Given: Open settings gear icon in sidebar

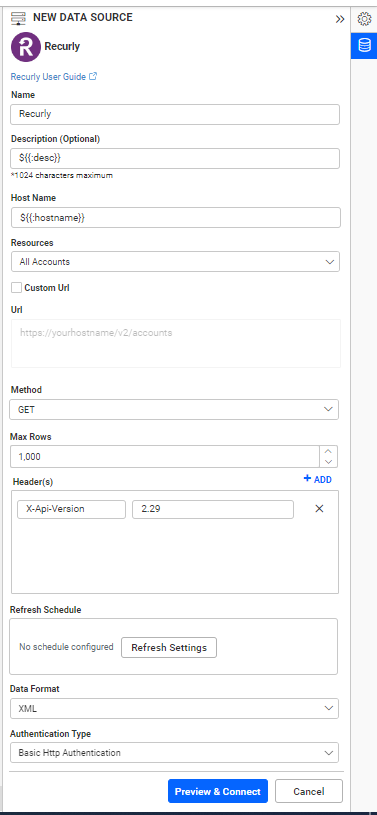Looking at the screenshot, I should [364, 19].
